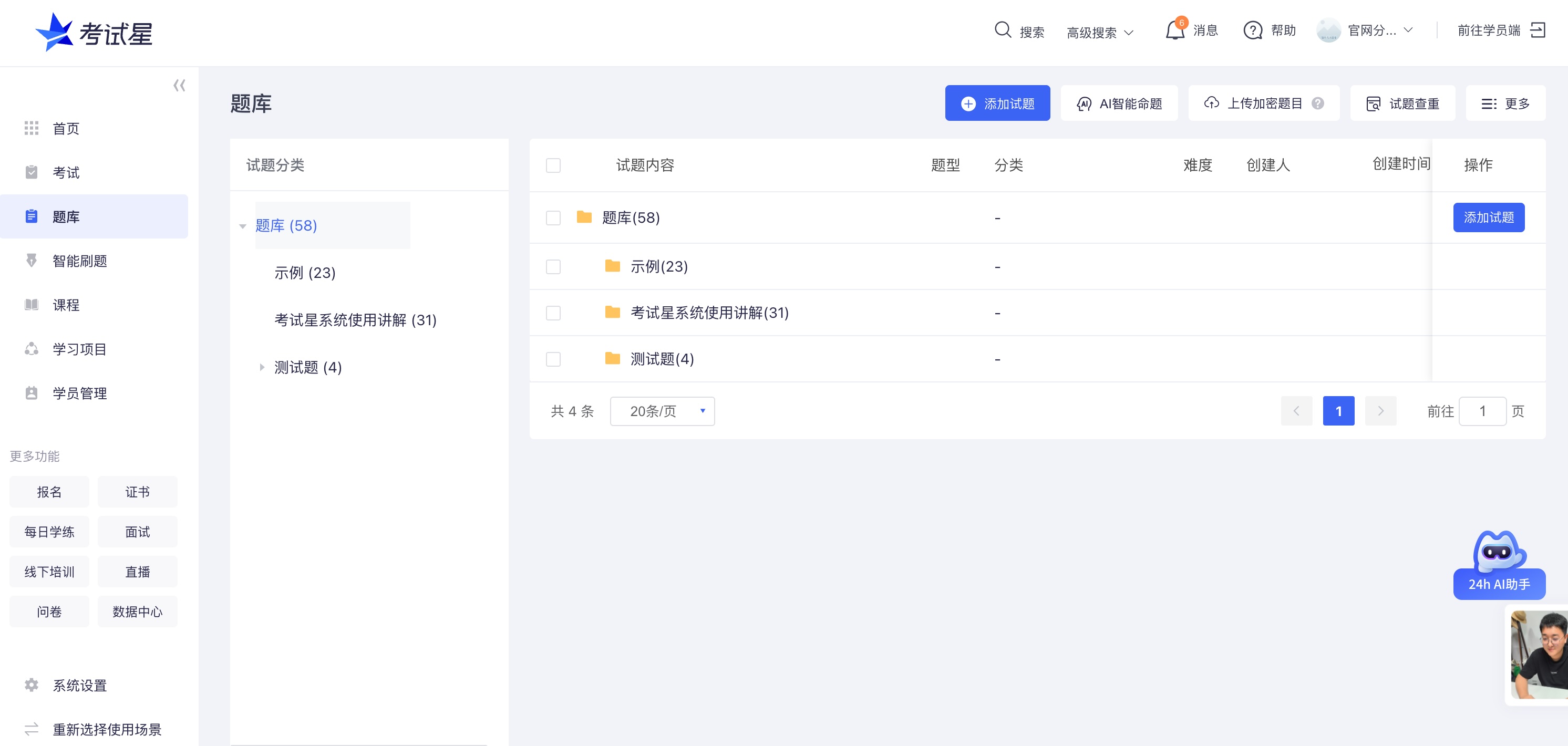This screenshot has height=746, width=1568.
Task: Open the 直播 feature button
Action: [x=138, y=572]
